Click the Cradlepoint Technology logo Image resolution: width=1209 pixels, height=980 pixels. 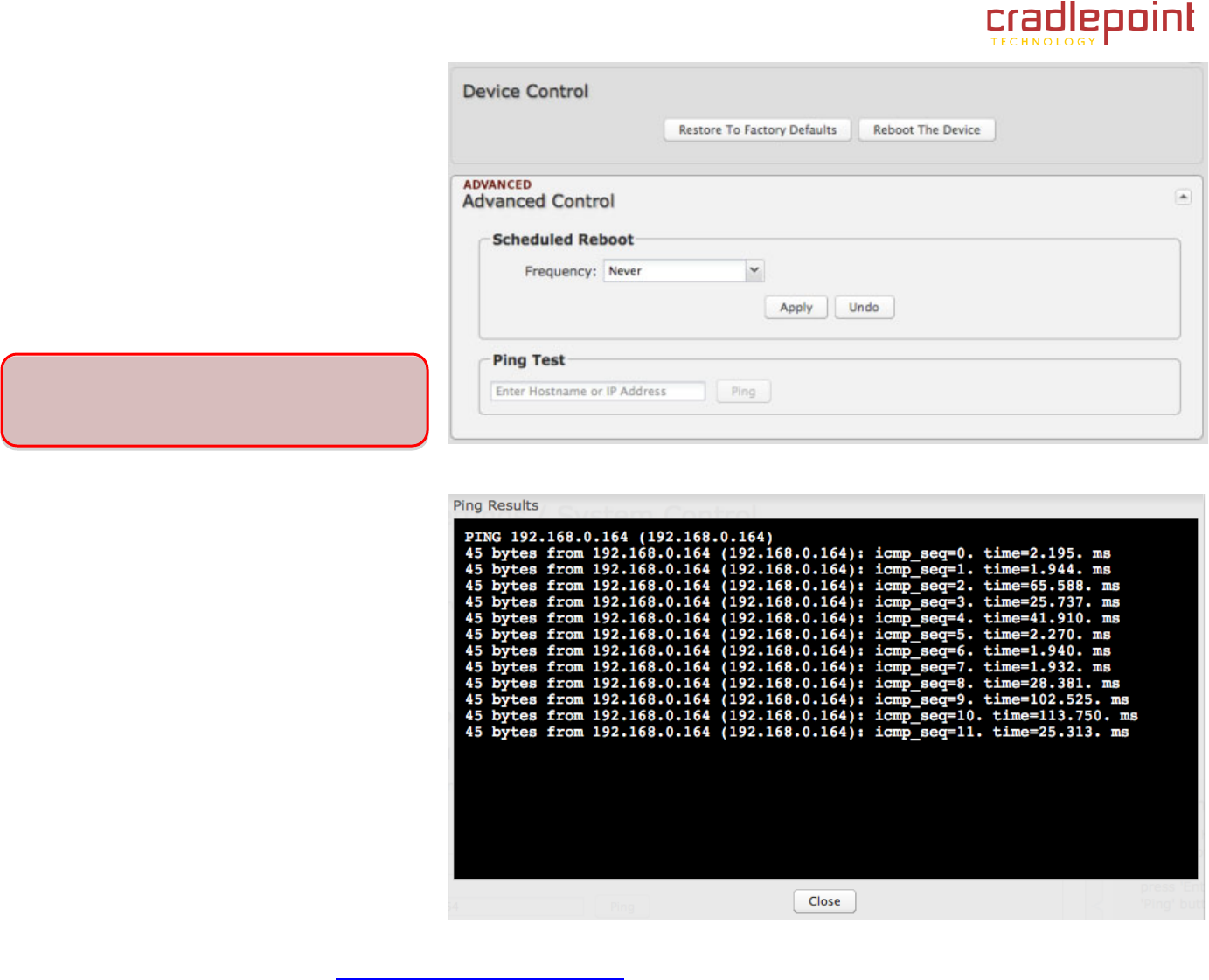[x=1090, y=24]
